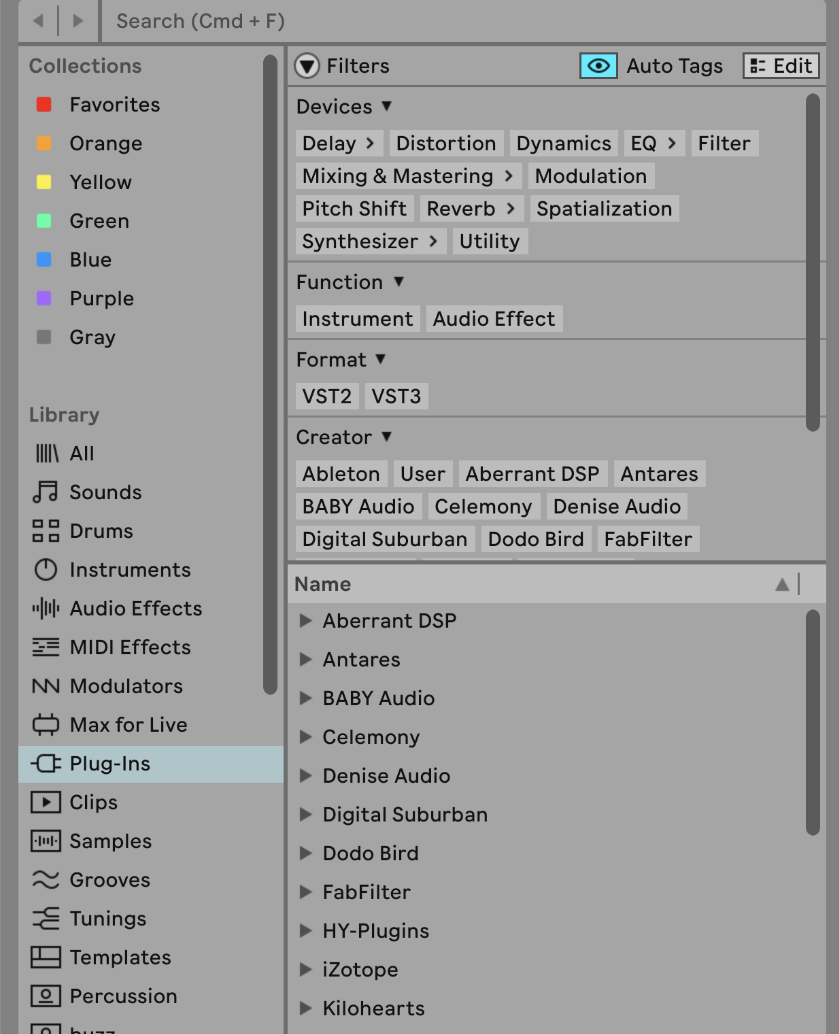Click the Reverb device filter tag

[470, 209]
